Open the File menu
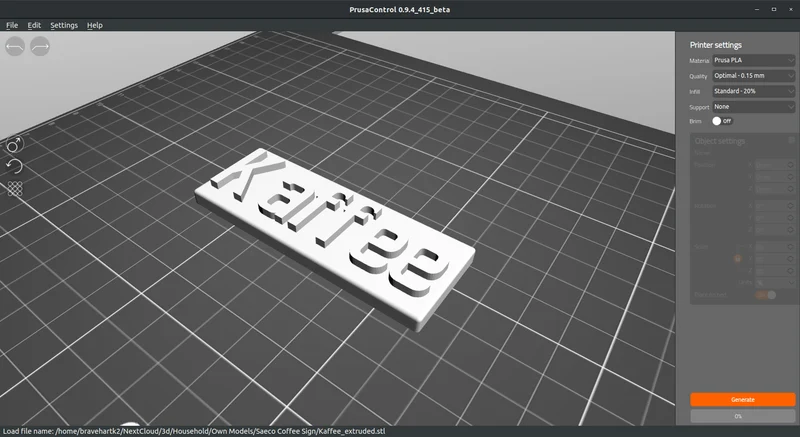 [x=12, y=25]
